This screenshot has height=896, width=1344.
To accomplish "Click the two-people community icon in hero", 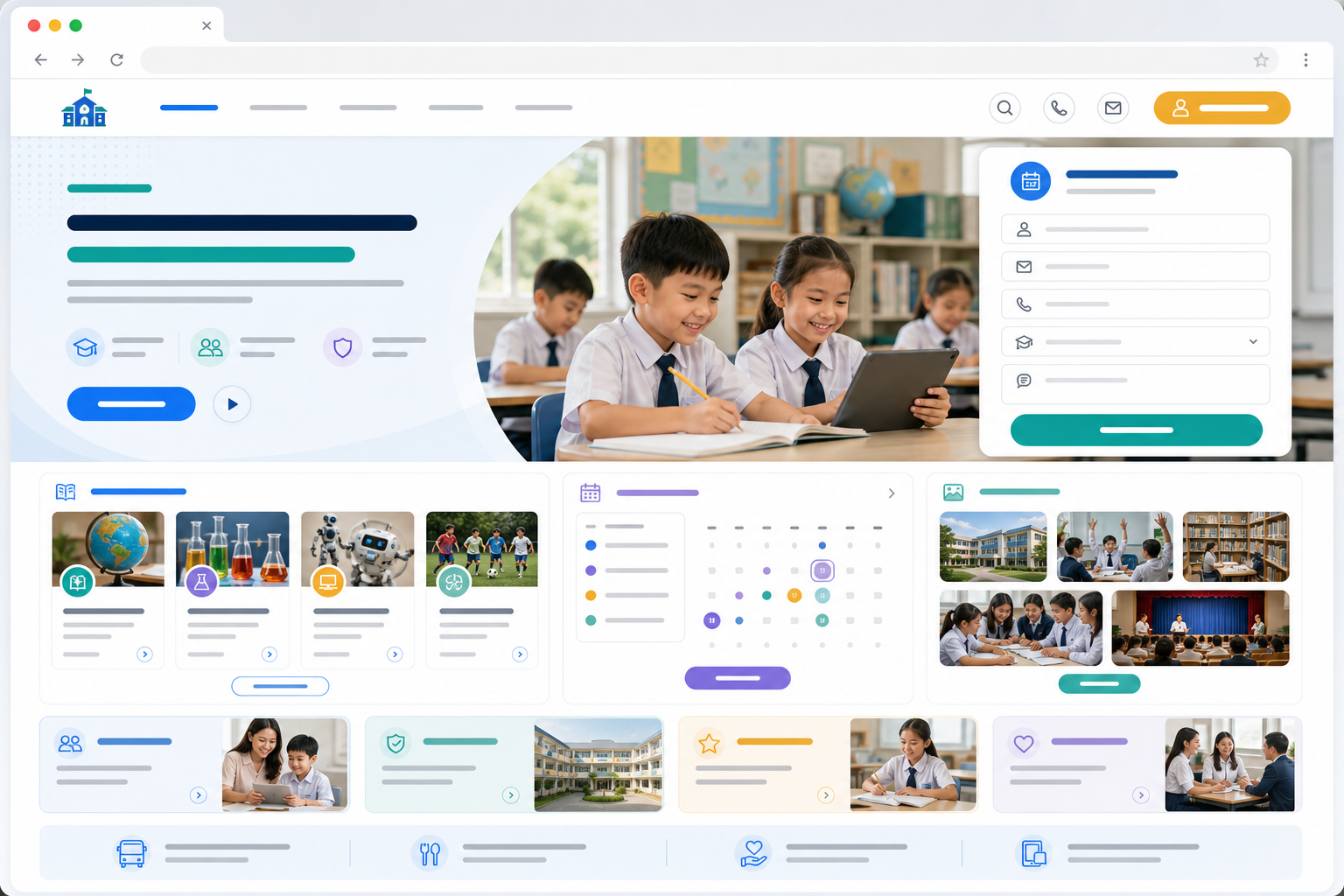I will [x=210, y=347].
